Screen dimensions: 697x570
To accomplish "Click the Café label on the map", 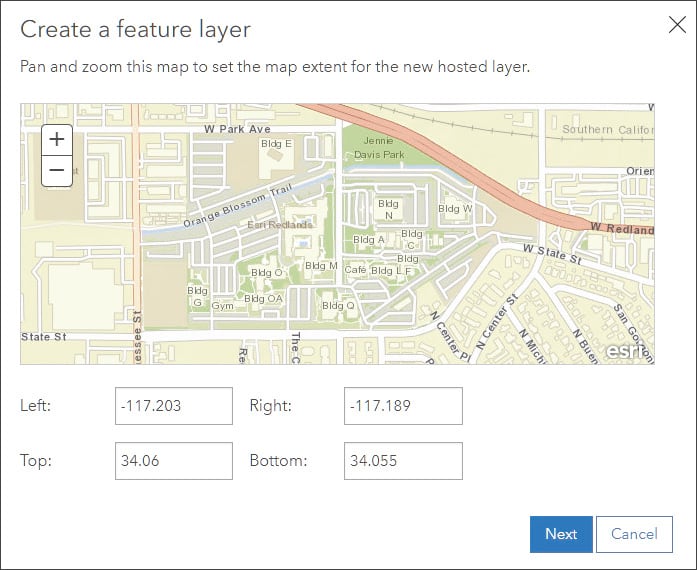I will [x=356, y=270].
